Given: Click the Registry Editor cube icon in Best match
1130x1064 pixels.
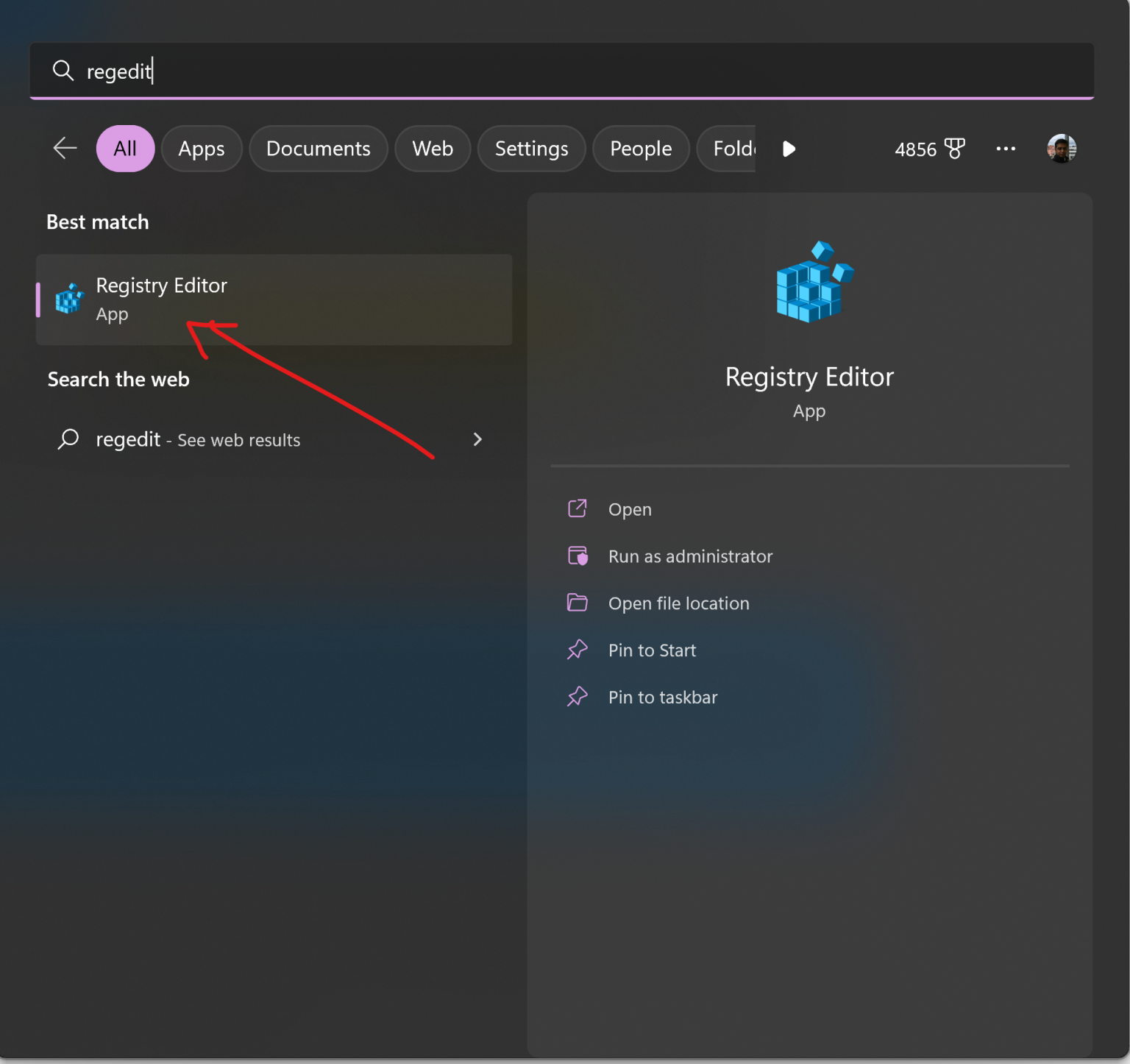Looking at the screenshot, I should (70, 299).
